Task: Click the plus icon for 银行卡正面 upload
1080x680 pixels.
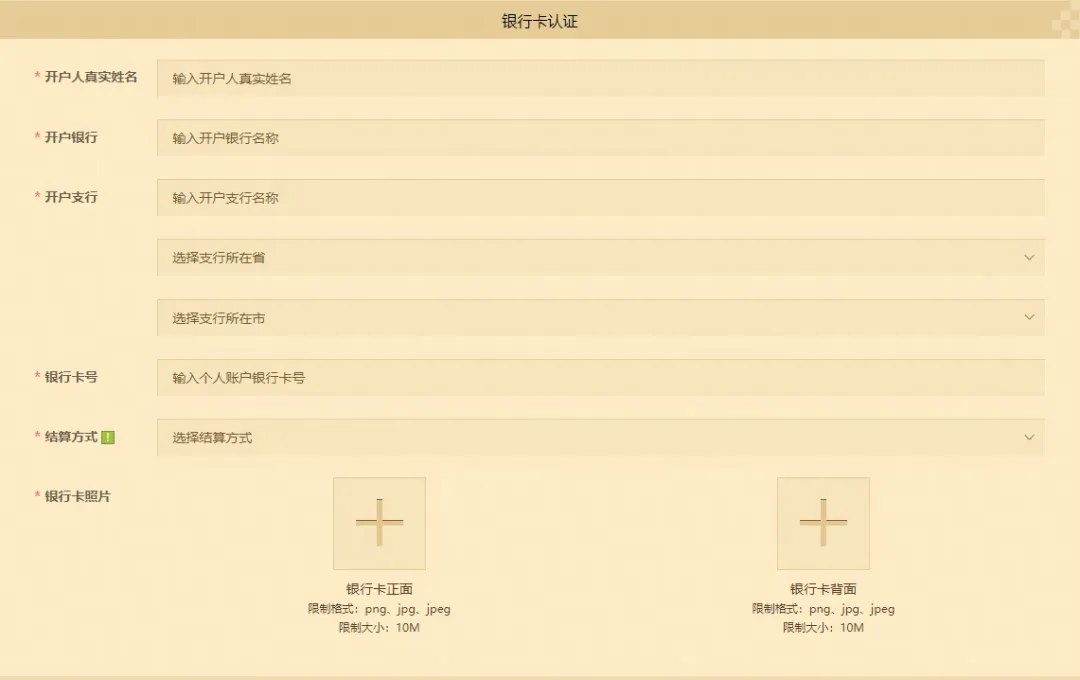Action: click(x=379, y=523)
